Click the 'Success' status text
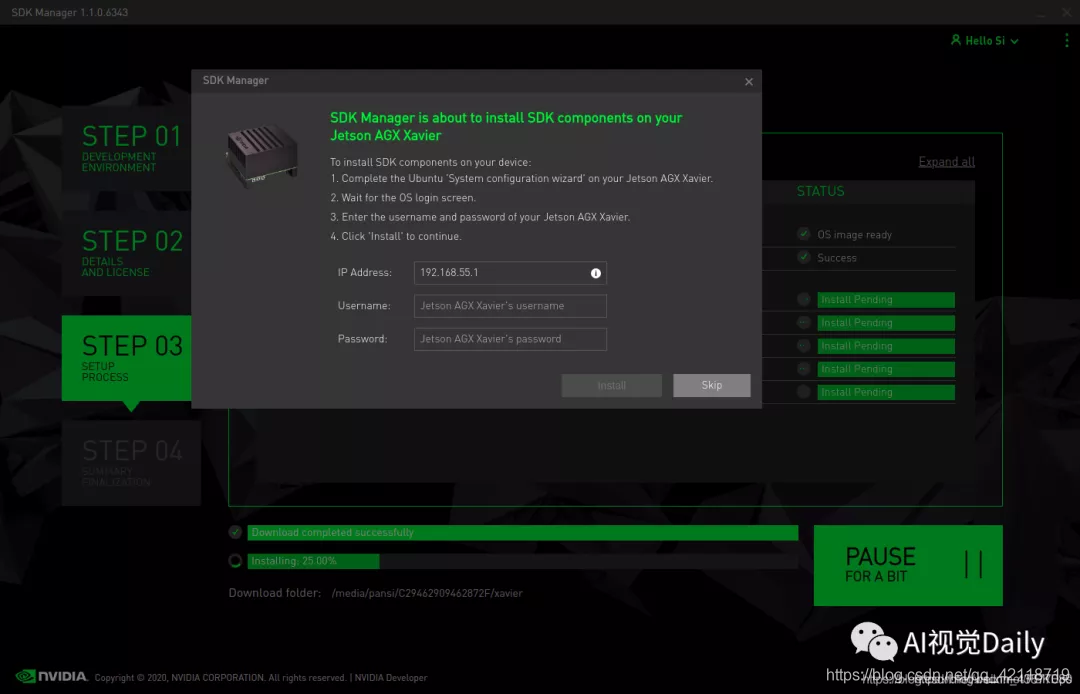 (837, 258)
